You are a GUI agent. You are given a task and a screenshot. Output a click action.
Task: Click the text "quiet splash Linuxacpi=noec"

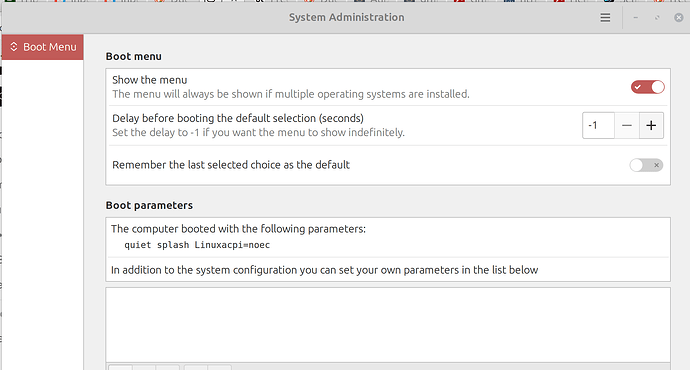tap(197, 245)
